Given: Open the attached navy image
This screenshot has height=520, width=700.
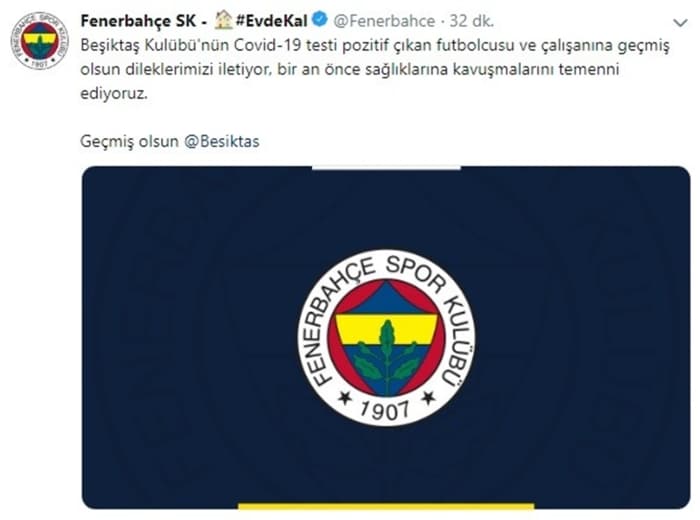Looking at the screenshot, I should tap(386, 337).
